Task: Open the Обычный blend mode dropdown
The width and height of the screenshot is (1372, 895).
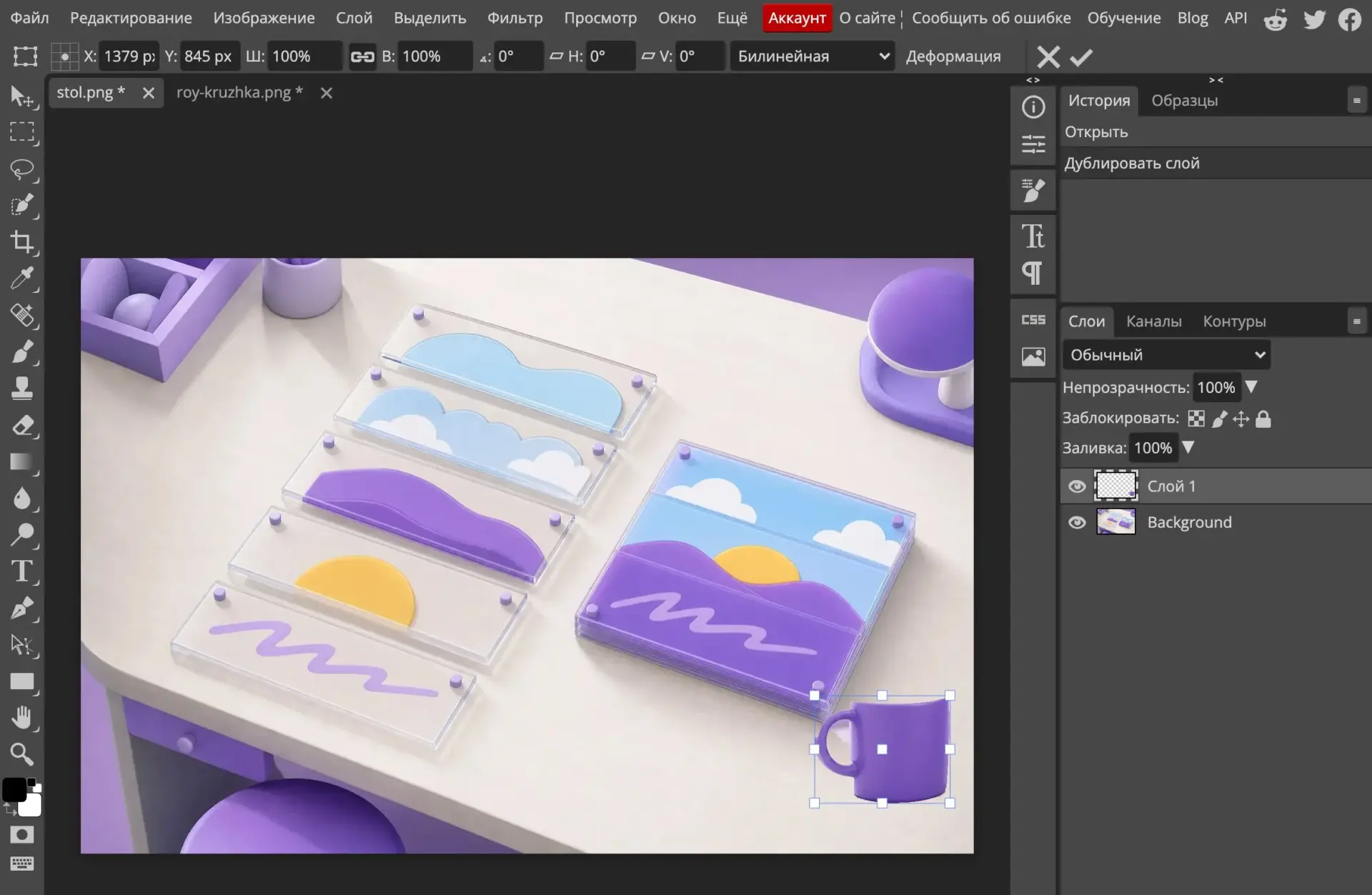Action: 1167,355
